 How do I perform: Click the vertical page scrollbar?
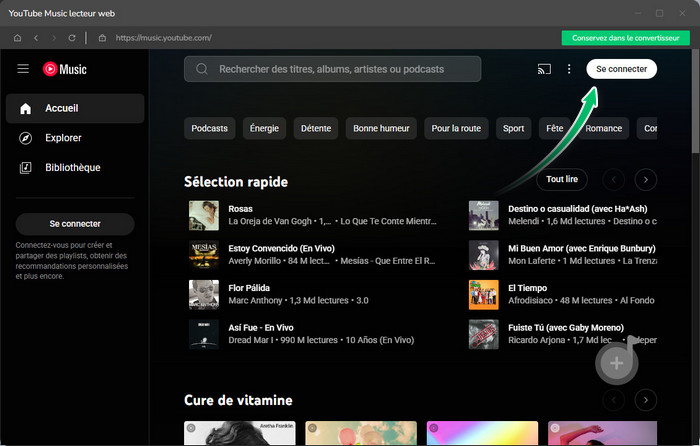[x=696, y=103]
